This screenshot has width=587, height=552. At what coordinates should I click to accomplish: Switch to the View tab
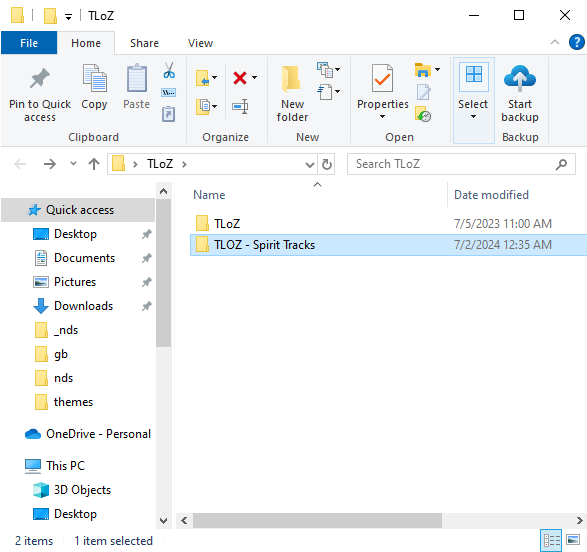(200, 43)
